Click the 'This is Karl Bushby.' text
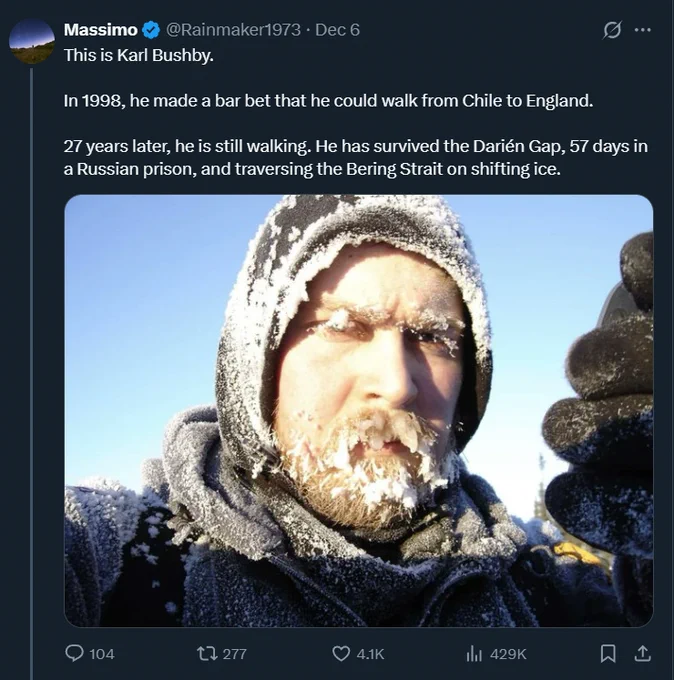 pyautogui.click(x=138, y=54)
